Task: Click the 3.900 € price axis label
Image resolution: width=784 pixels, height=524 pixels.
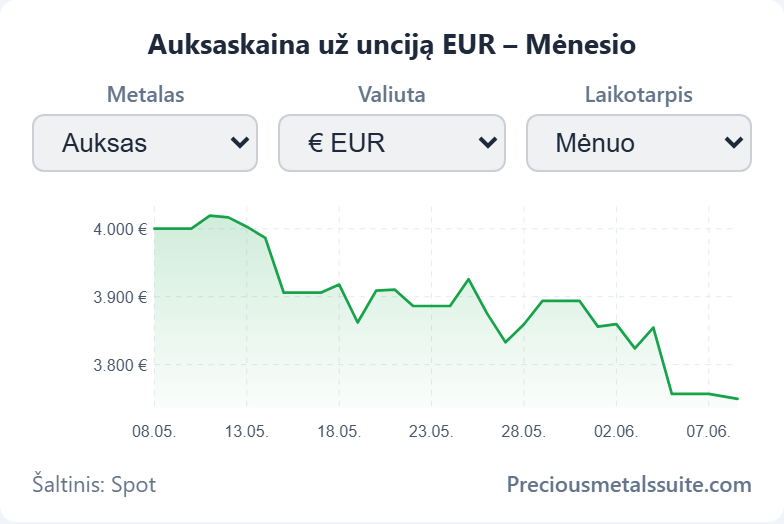Action: [x=120, y=298]
